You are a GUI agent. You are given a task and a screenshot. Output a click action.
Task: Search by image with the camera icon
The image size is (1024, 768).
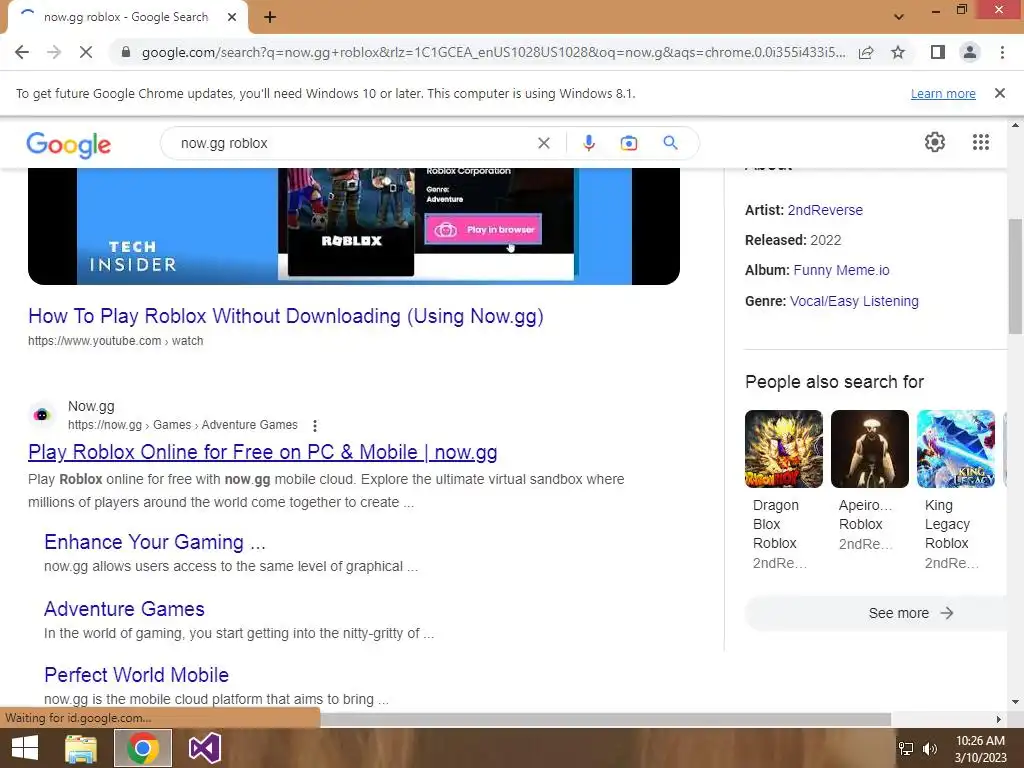pos(628,143)
